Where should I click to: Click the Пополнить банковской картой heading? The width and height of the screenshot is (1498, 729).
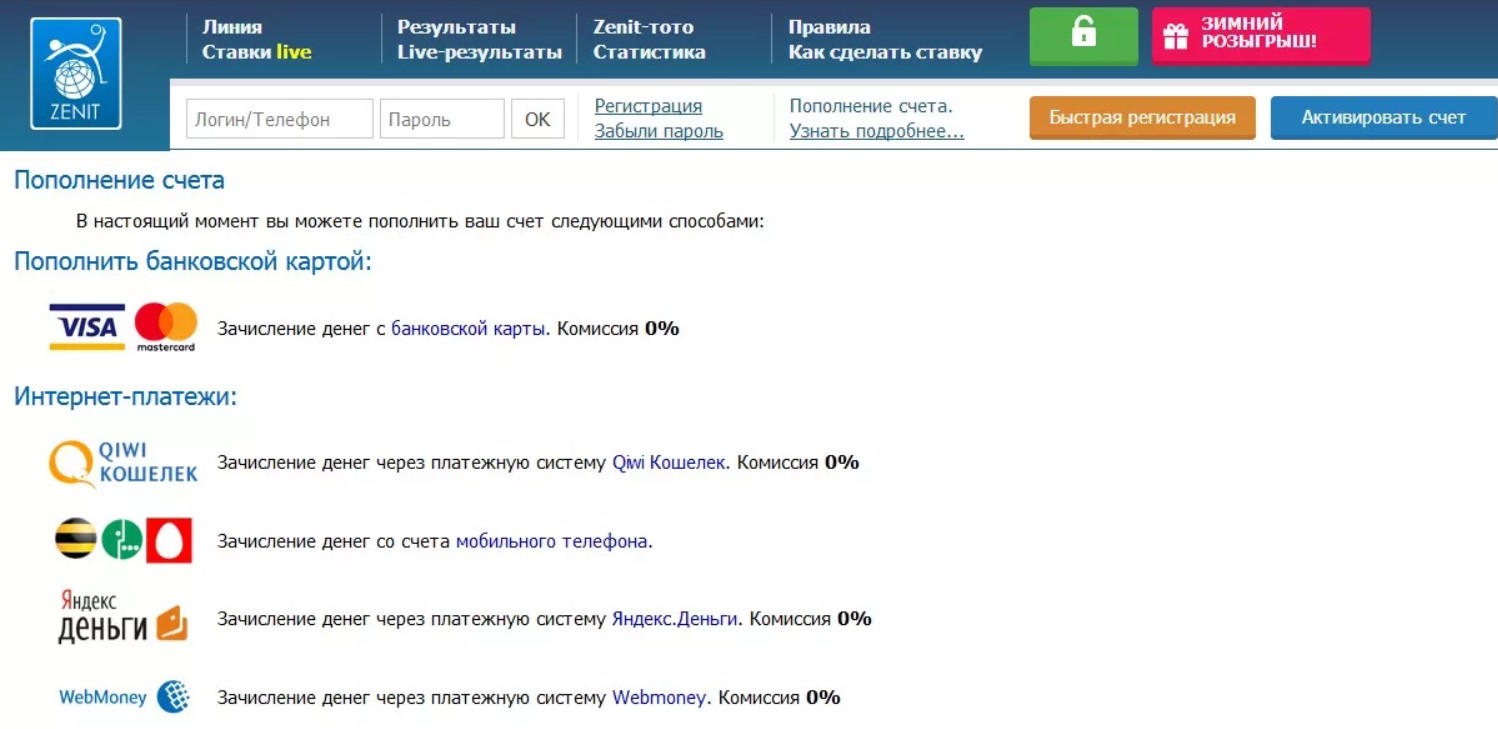(193, 262)
